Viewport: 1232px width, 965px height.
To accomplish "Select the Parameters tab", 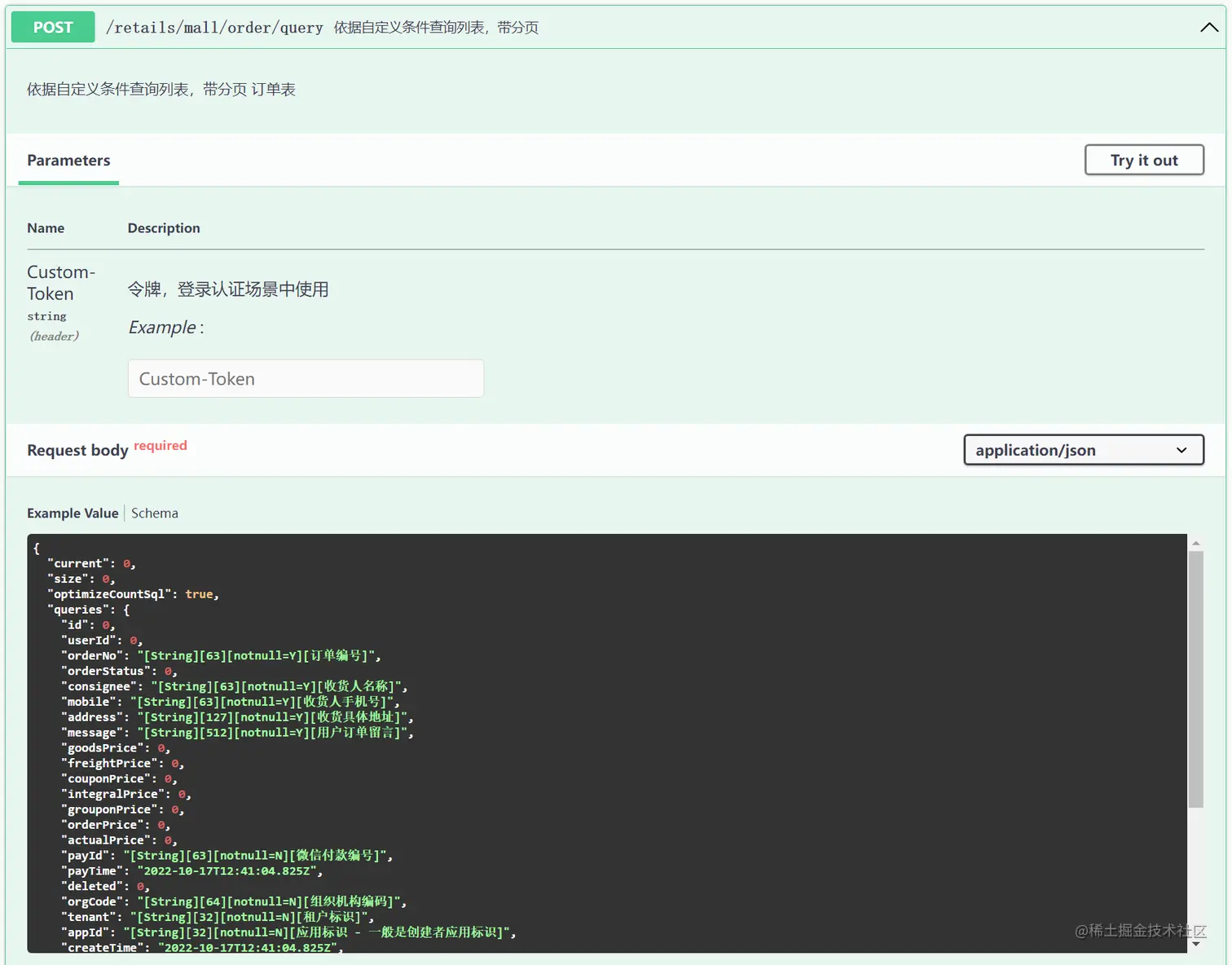I will pyautogui.click(x=68, y=161).
